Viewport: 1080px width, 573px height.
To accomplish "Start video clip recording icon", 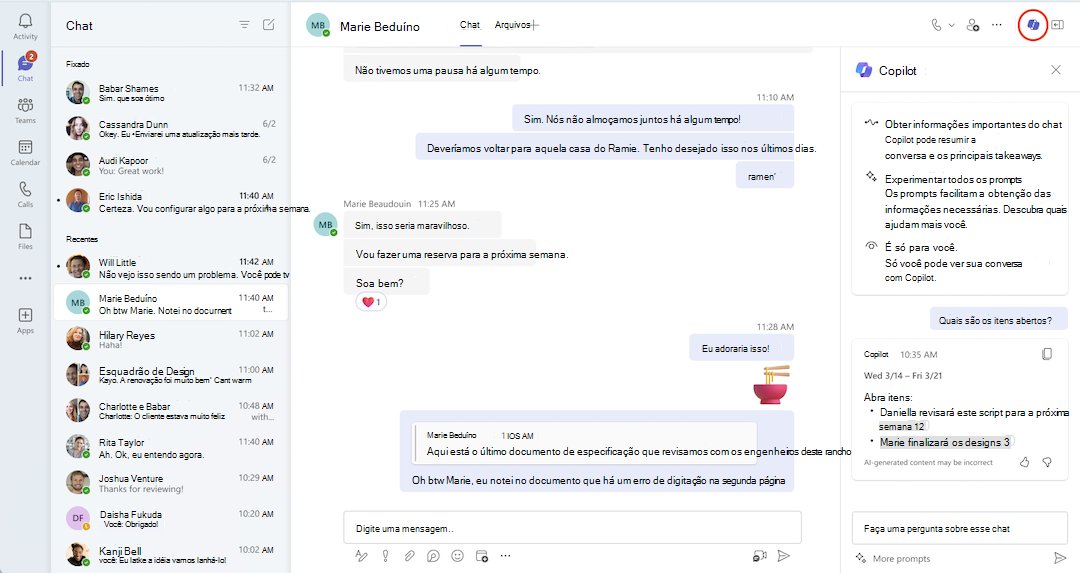I will 760,556.
